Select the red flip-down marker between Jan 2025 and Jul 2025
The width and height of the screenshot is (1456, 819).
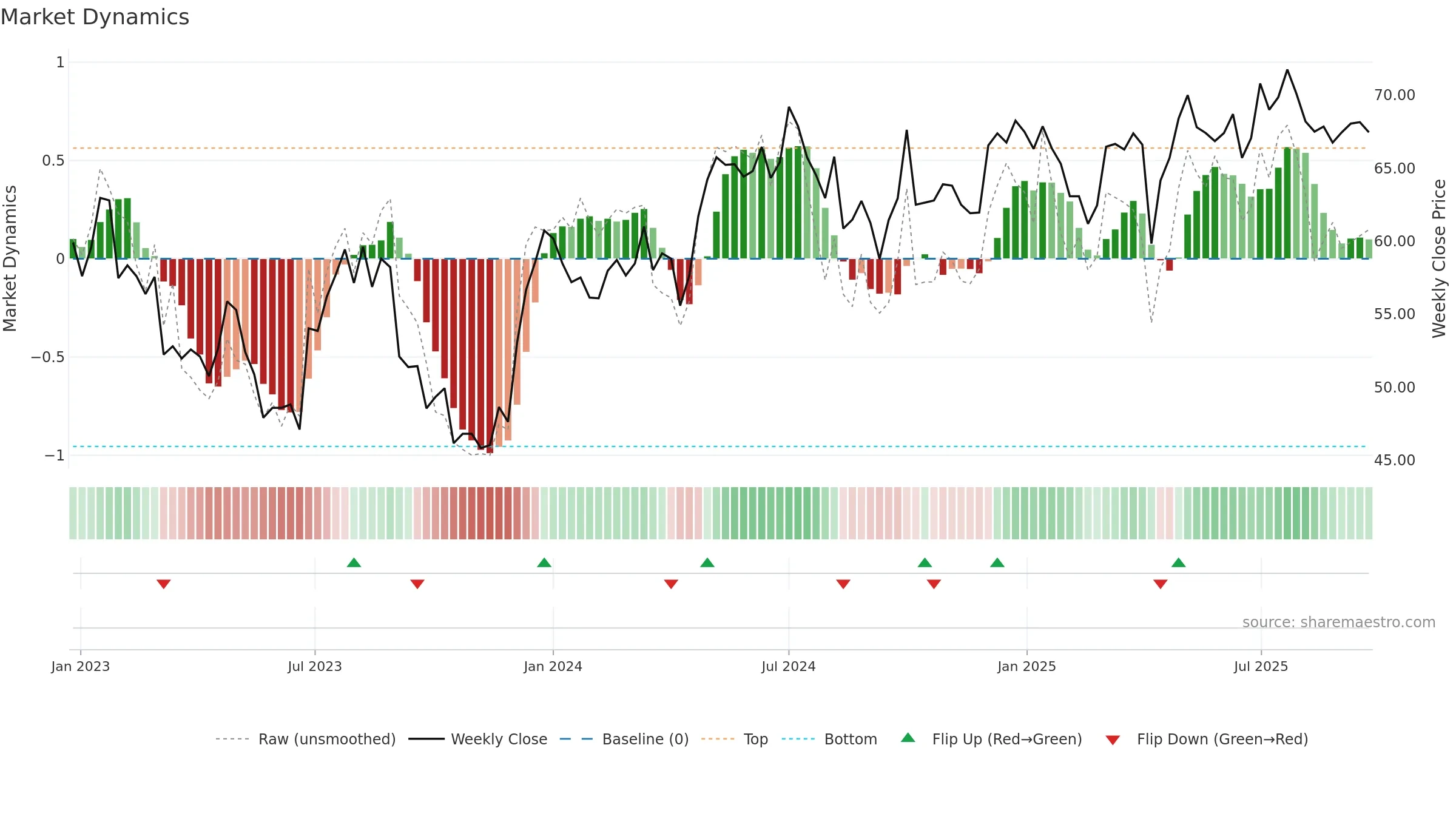pos(1161,584)
